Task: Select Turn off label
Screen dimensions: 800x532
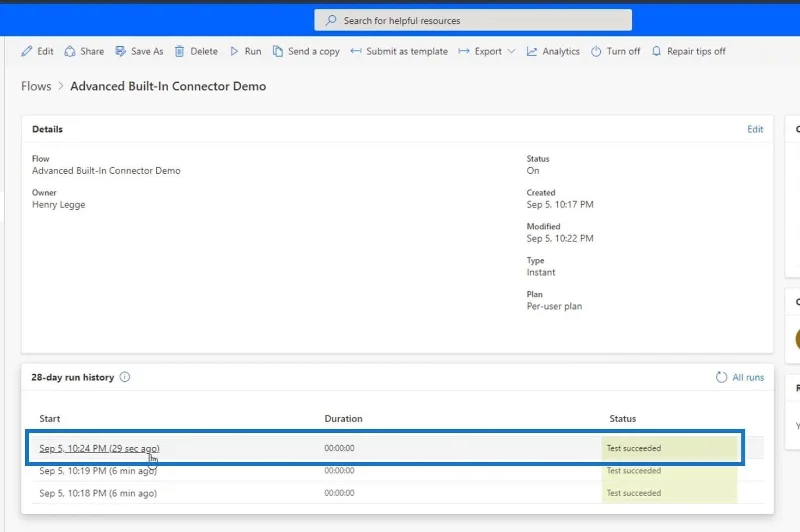Action: click(x=623, y=51)
